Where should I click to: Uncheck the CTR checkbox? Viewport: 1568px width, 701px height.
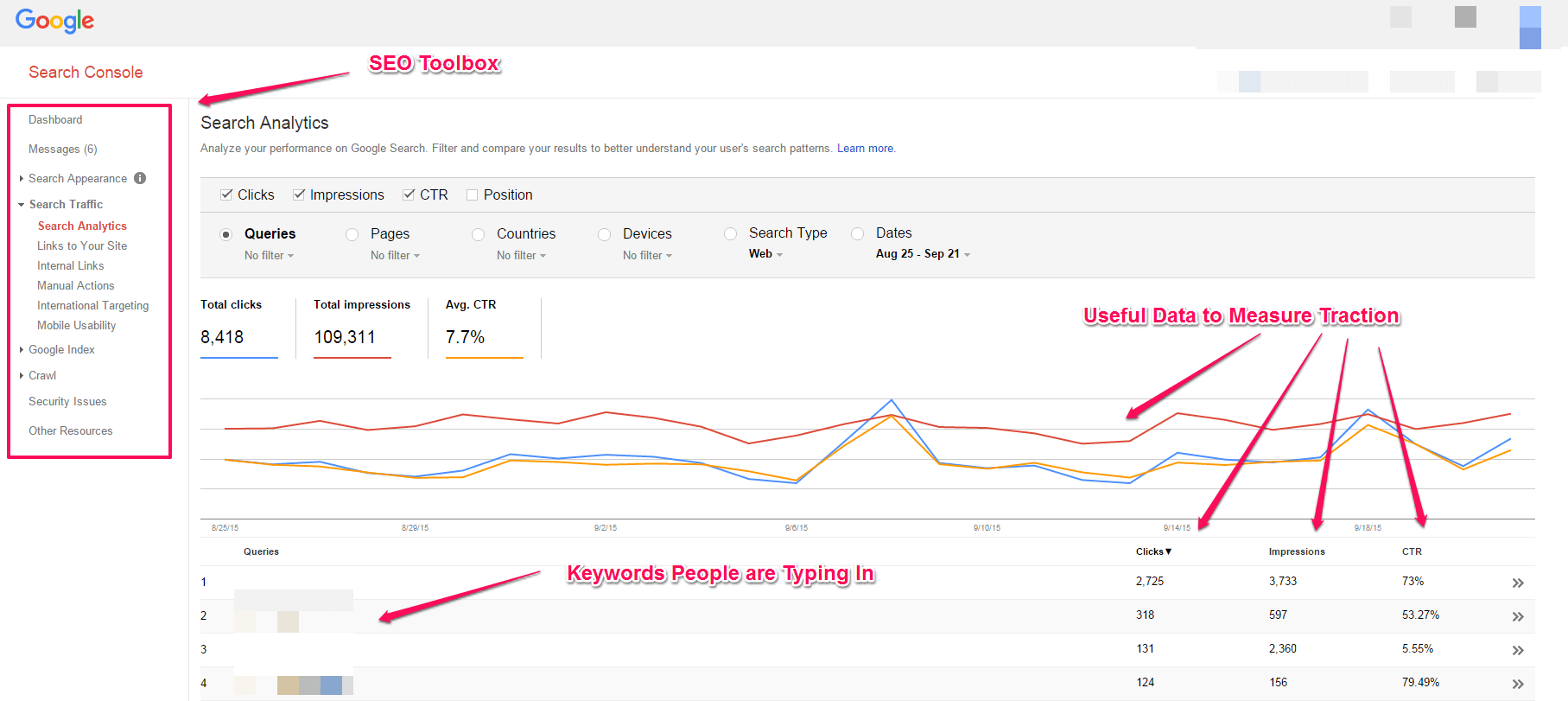pos(409,194)
